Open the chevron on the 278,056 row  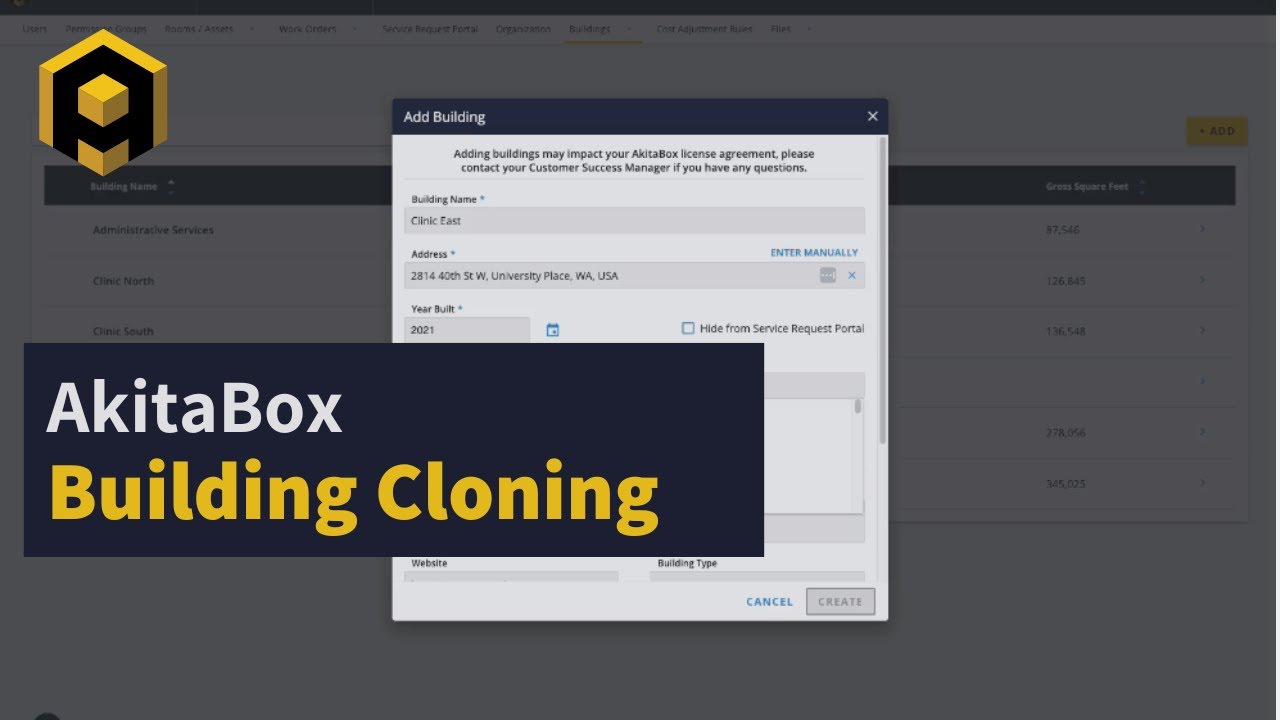pos(1202,432)
